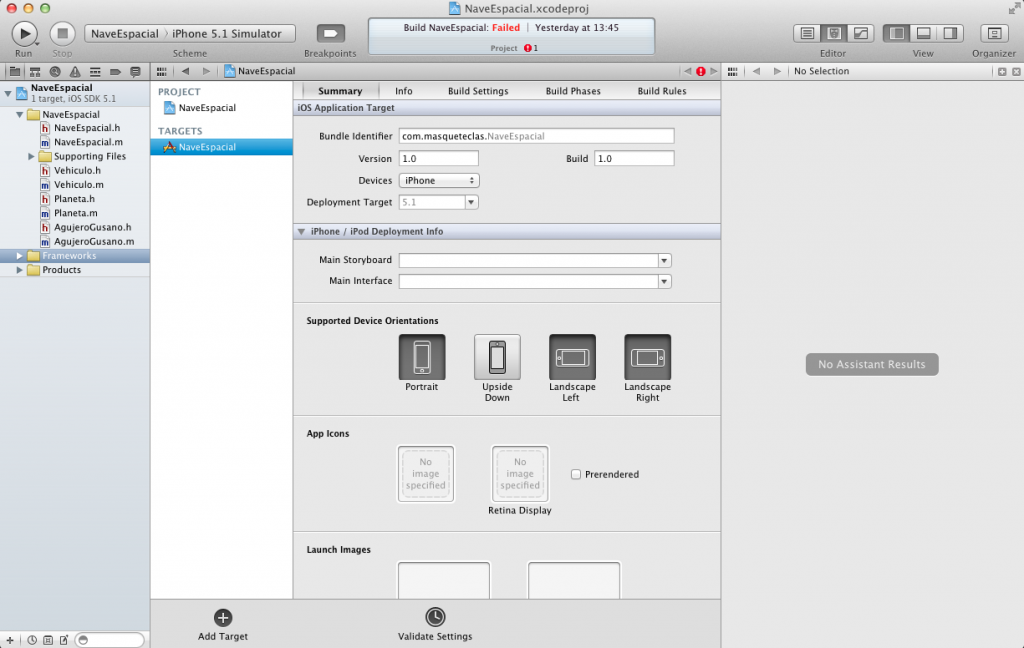Open the Build Rules tab
Viewport: 1024px width, 648px height.
pyautogui.click(x=662, y=91)
